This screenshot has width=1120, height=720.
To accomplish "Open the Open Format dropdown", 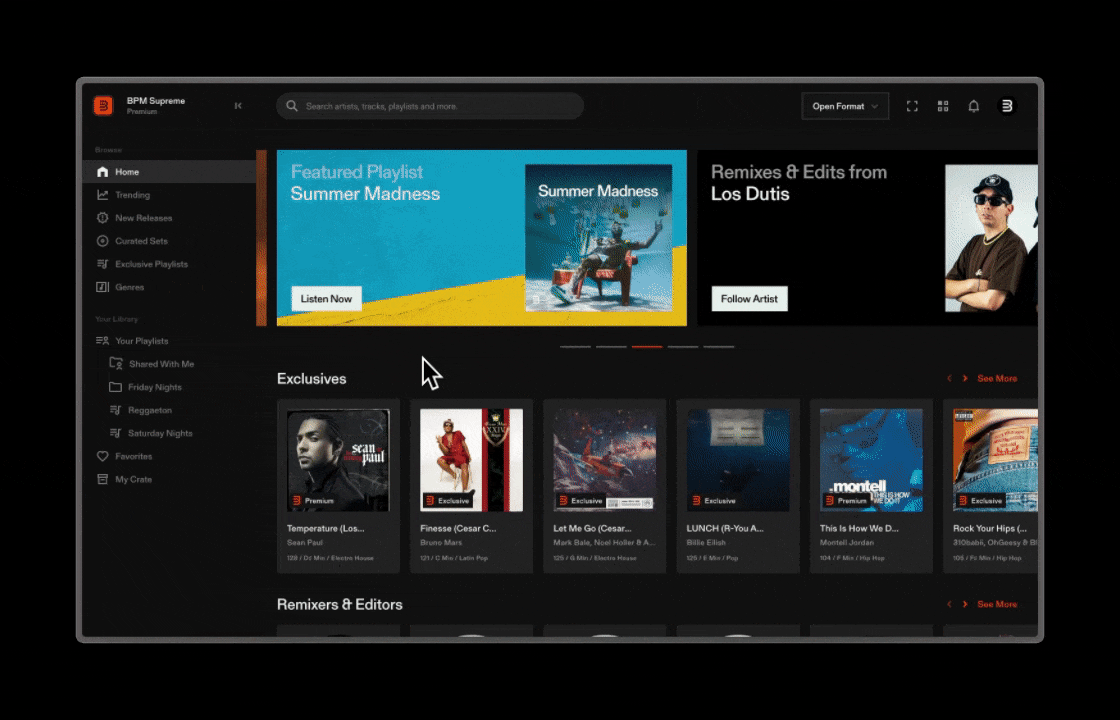I will (x=845, y=106).
